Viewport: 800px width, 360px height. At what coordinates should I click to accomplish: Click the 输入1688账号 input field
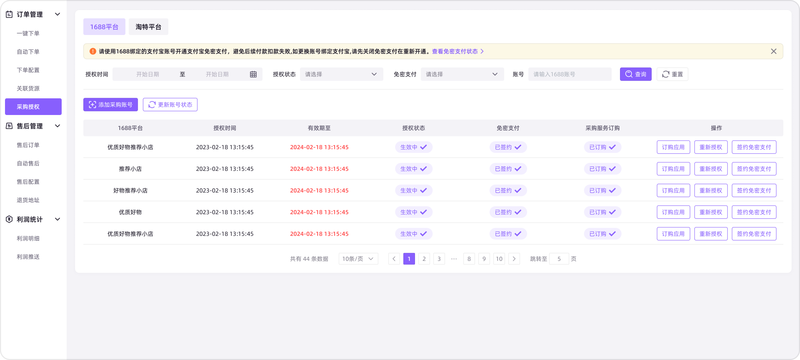pos(570,74)
